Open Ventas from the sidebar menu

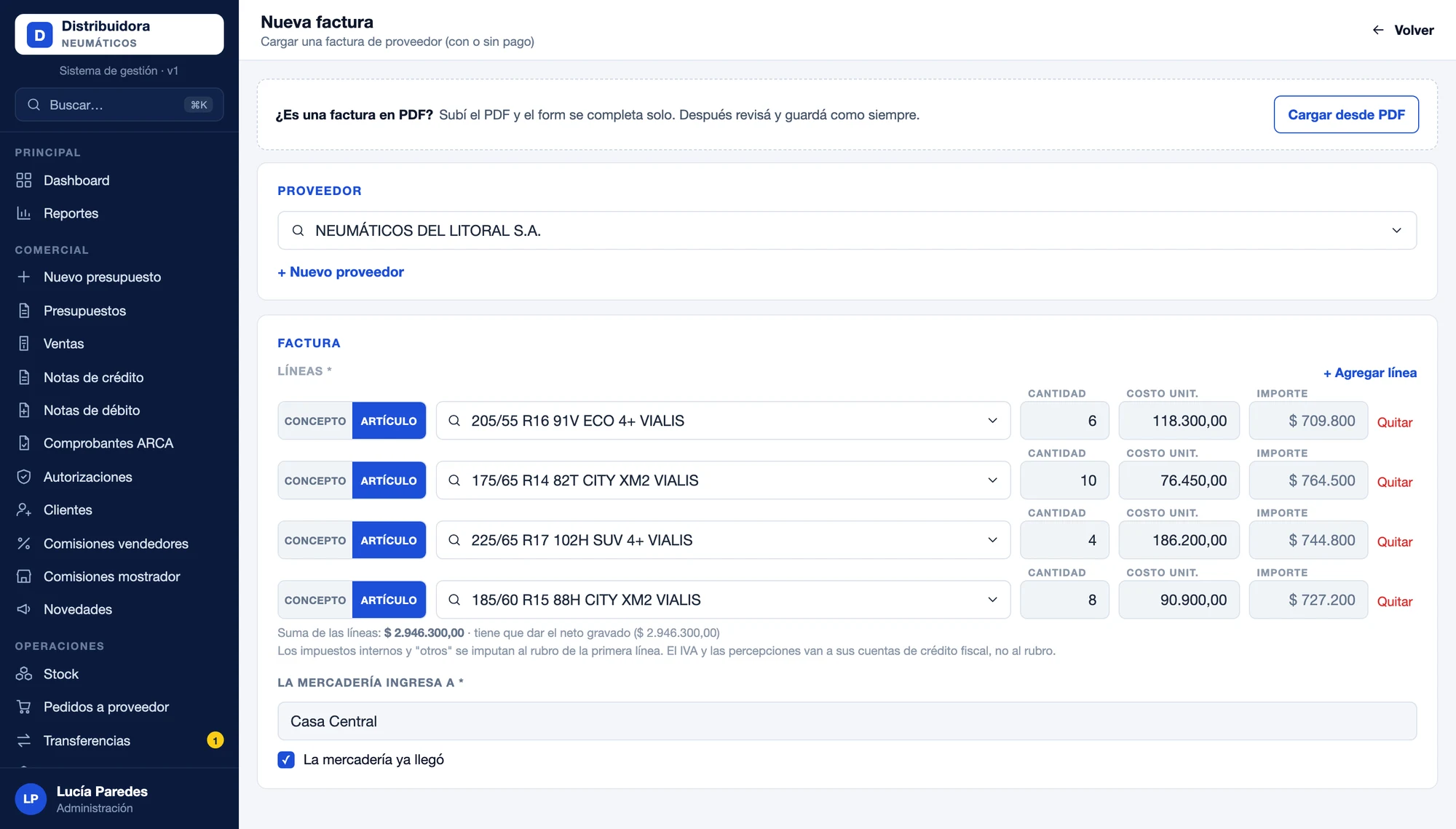point(119,344)
